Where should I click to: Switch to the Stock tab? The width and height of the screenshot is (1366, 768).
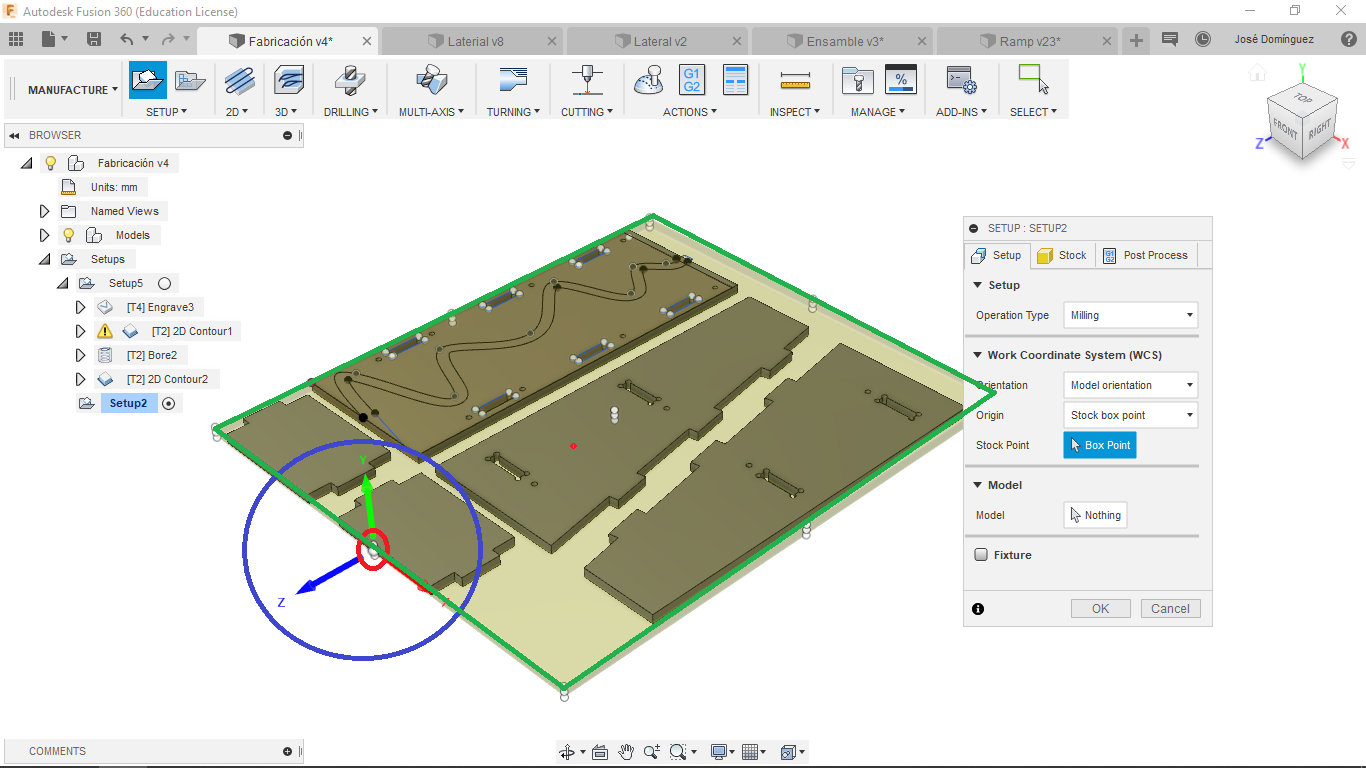pos(1062,255)
